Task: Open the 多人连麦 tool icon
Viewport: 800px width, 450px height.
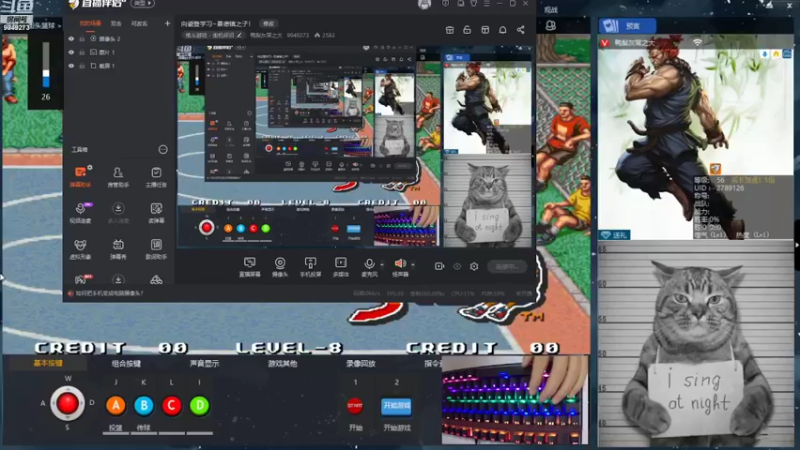Action: (118, 212)
